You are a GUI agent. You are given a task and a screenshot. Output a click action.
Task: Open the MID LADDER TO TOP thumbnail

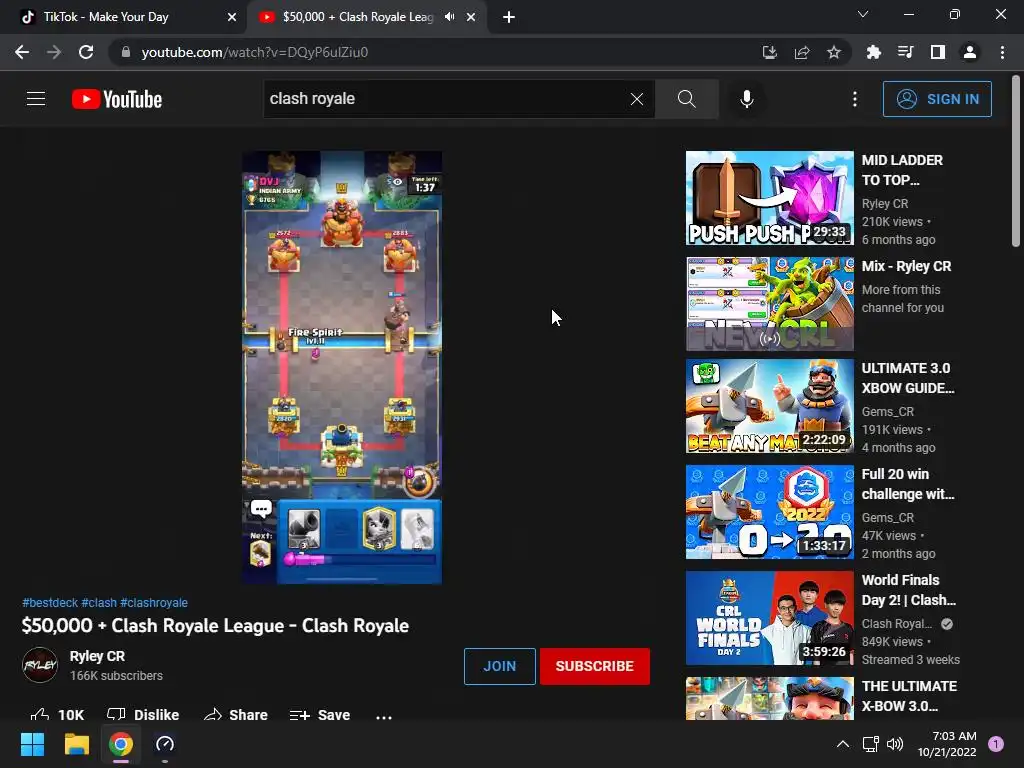pyautogui.click(x=769, y=198)
